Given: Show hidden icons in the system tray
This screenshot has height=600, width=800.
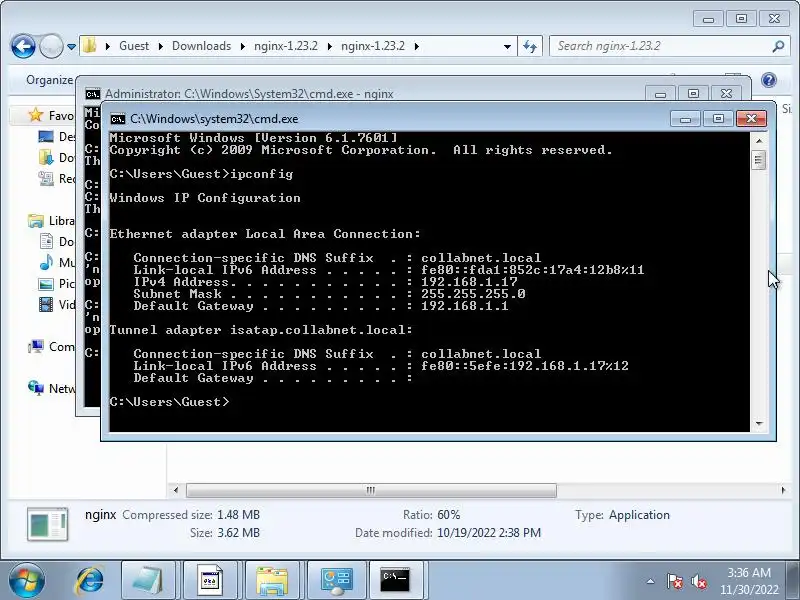Looking at the screenshot, I should 651,581.
